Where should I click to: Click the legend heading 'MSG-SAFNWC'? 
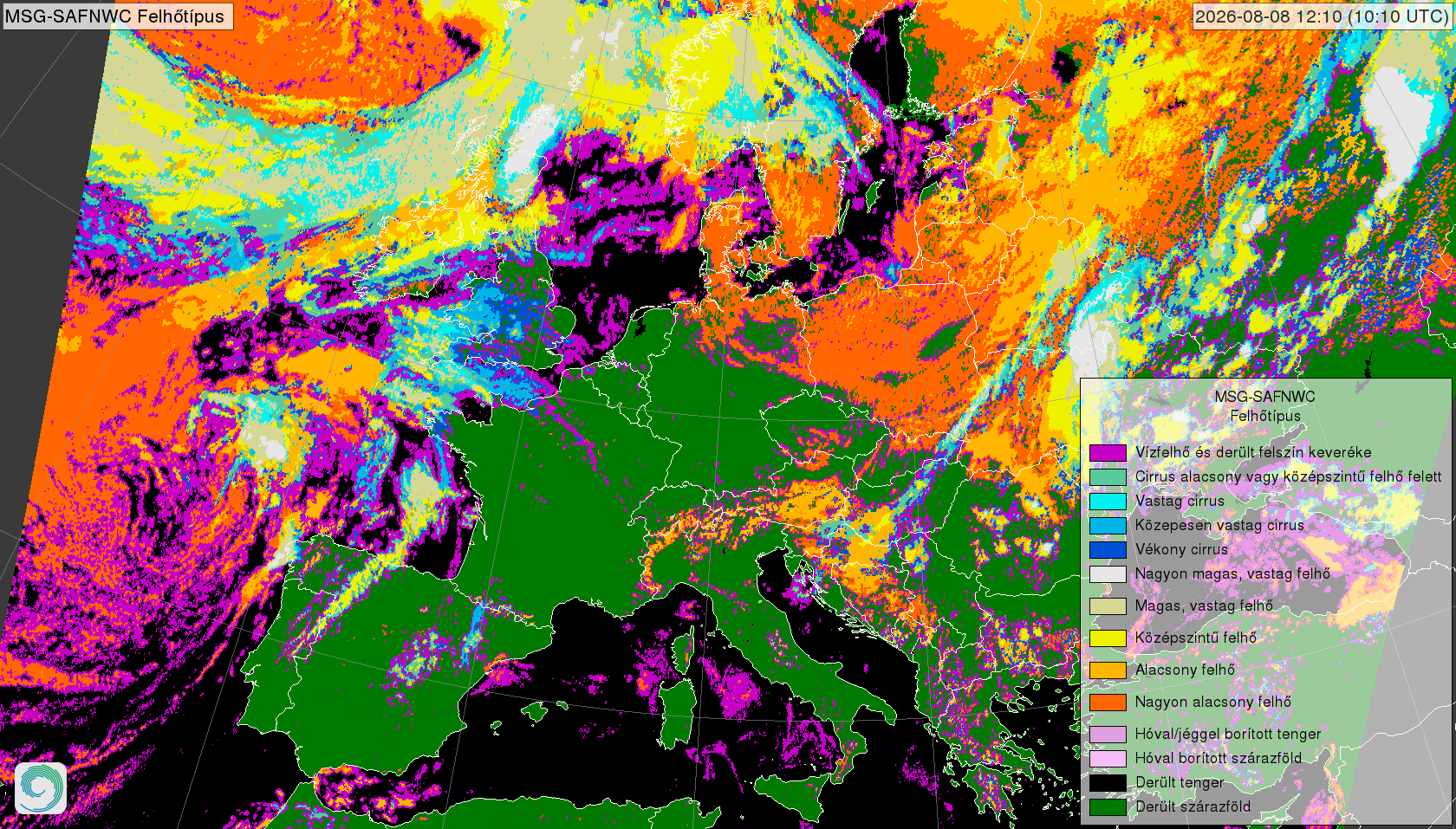(1264, 397)
